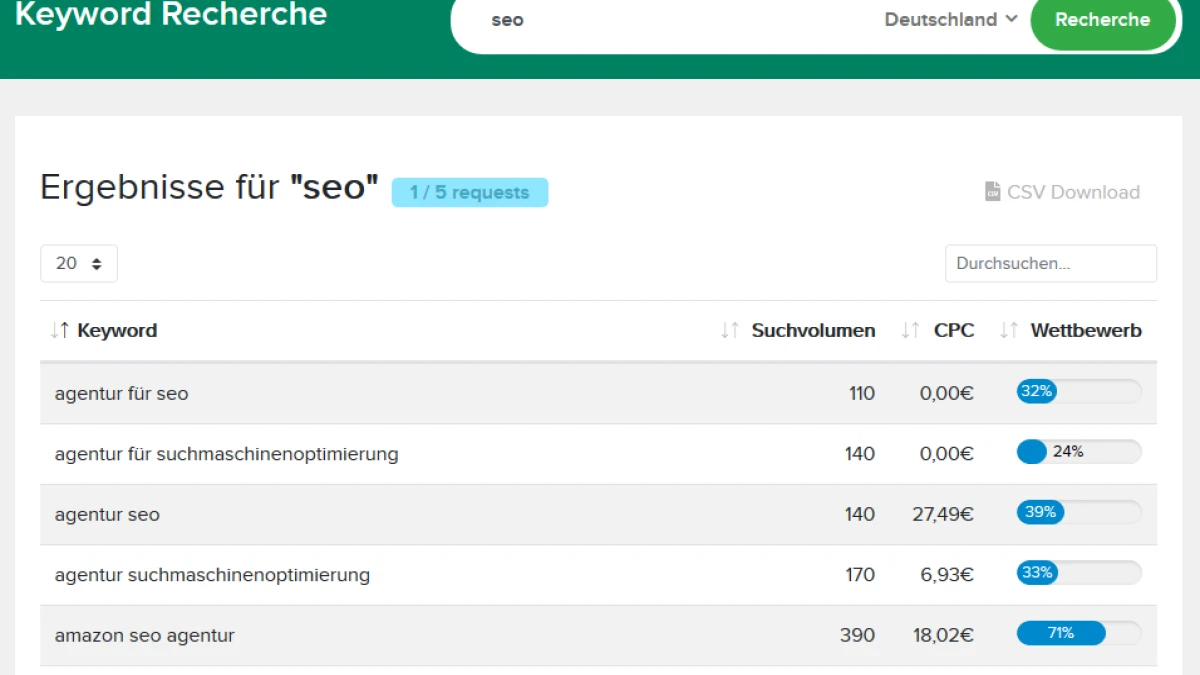Select keyword 'agentur für seo'

[121, 394]
